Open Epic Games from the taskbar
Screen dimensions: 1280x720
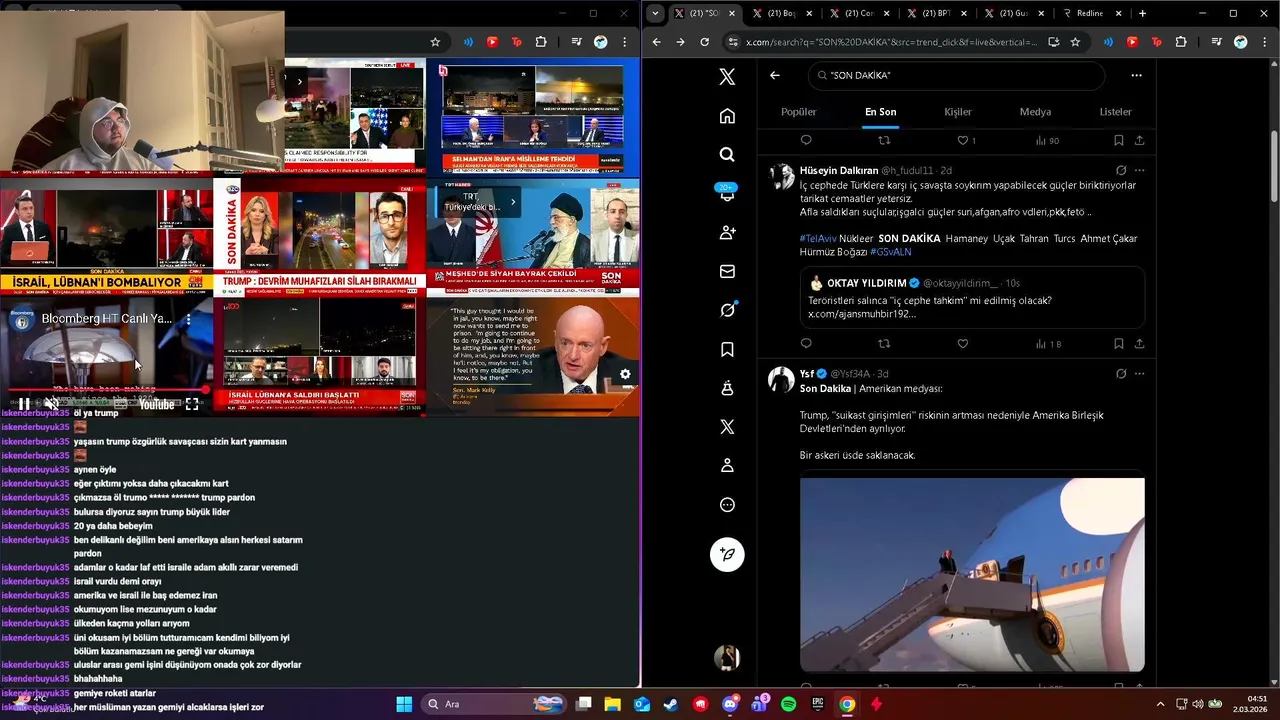pyautogui.click(x=818, y=704)
